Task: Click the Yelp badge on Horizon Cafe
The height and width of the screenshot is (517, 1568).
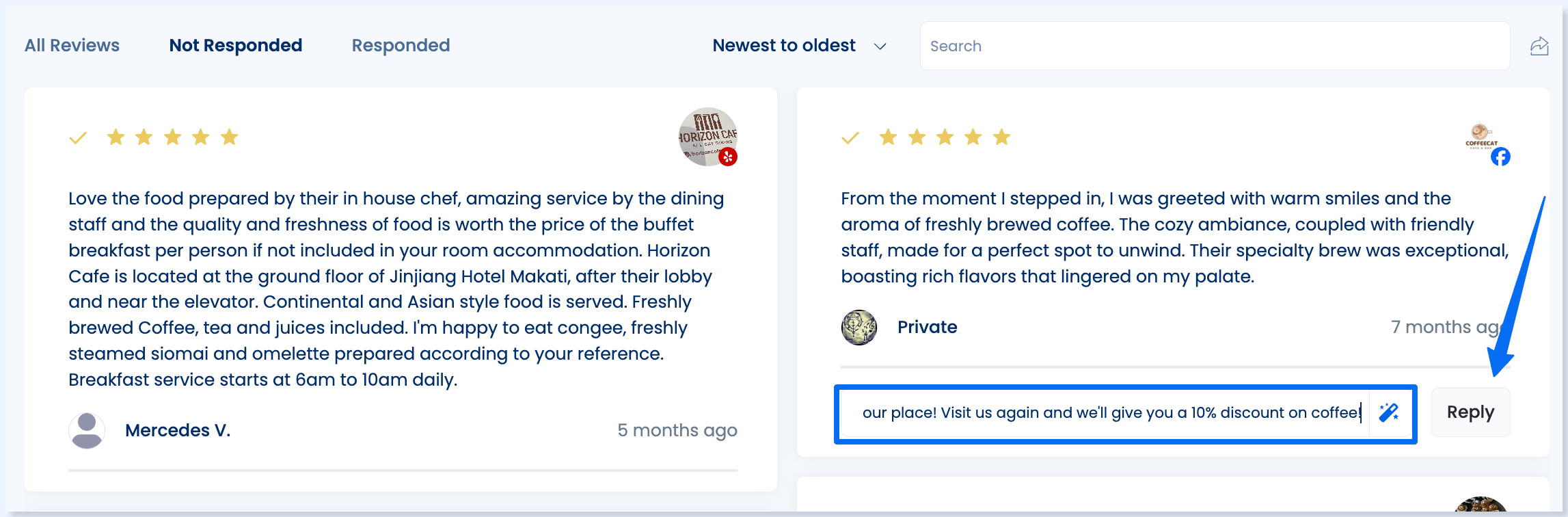Action: tap(728, 157)
